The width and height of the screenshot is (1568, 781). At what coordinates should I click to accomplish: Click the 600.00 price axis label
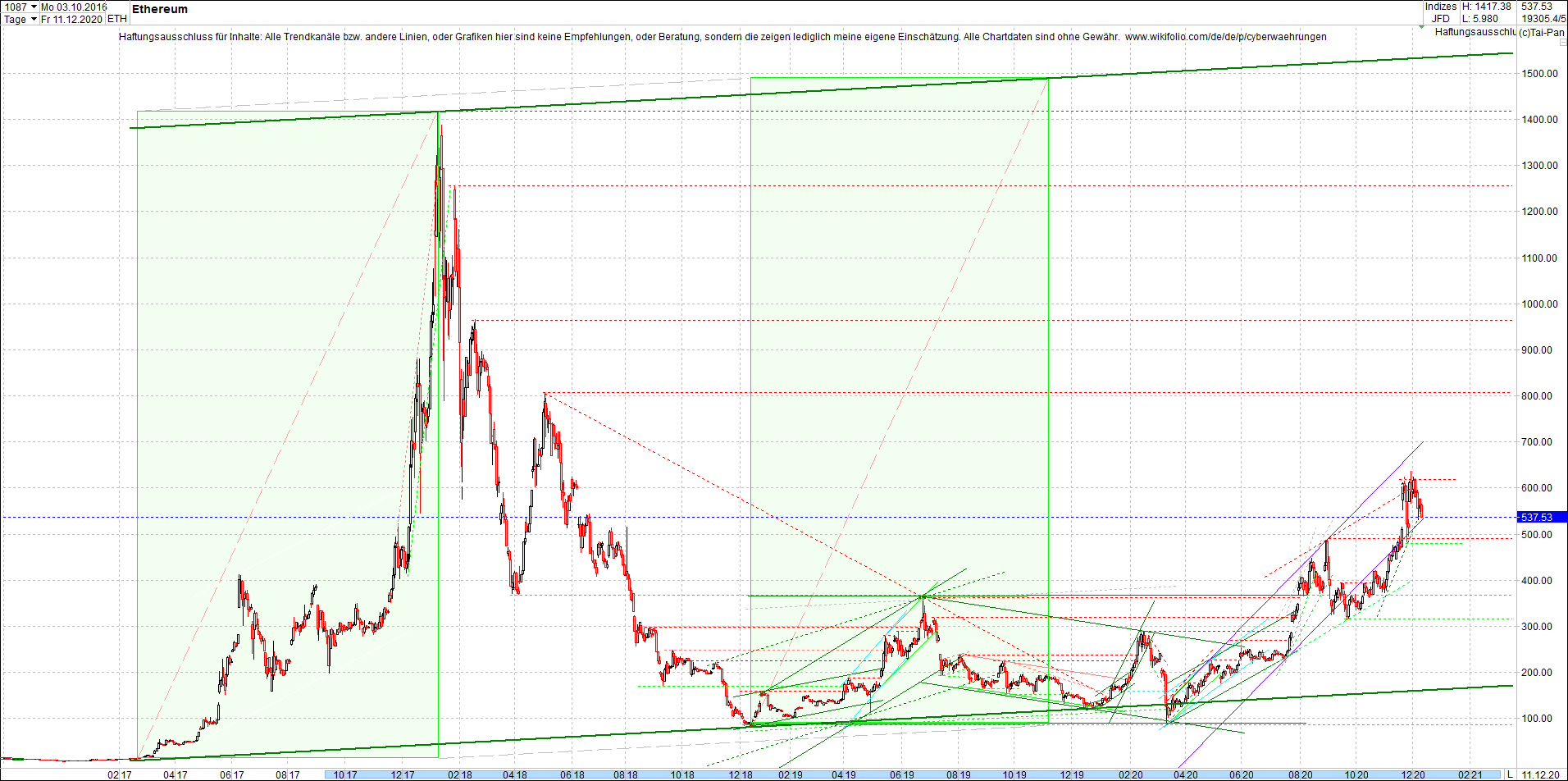pos(1538,488)
